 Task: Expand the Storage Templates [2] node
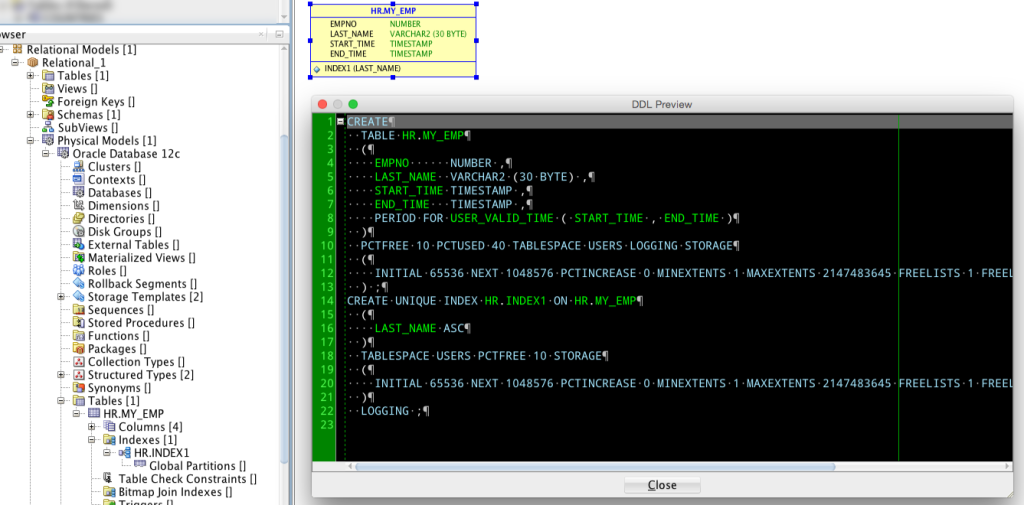[61, 297]
